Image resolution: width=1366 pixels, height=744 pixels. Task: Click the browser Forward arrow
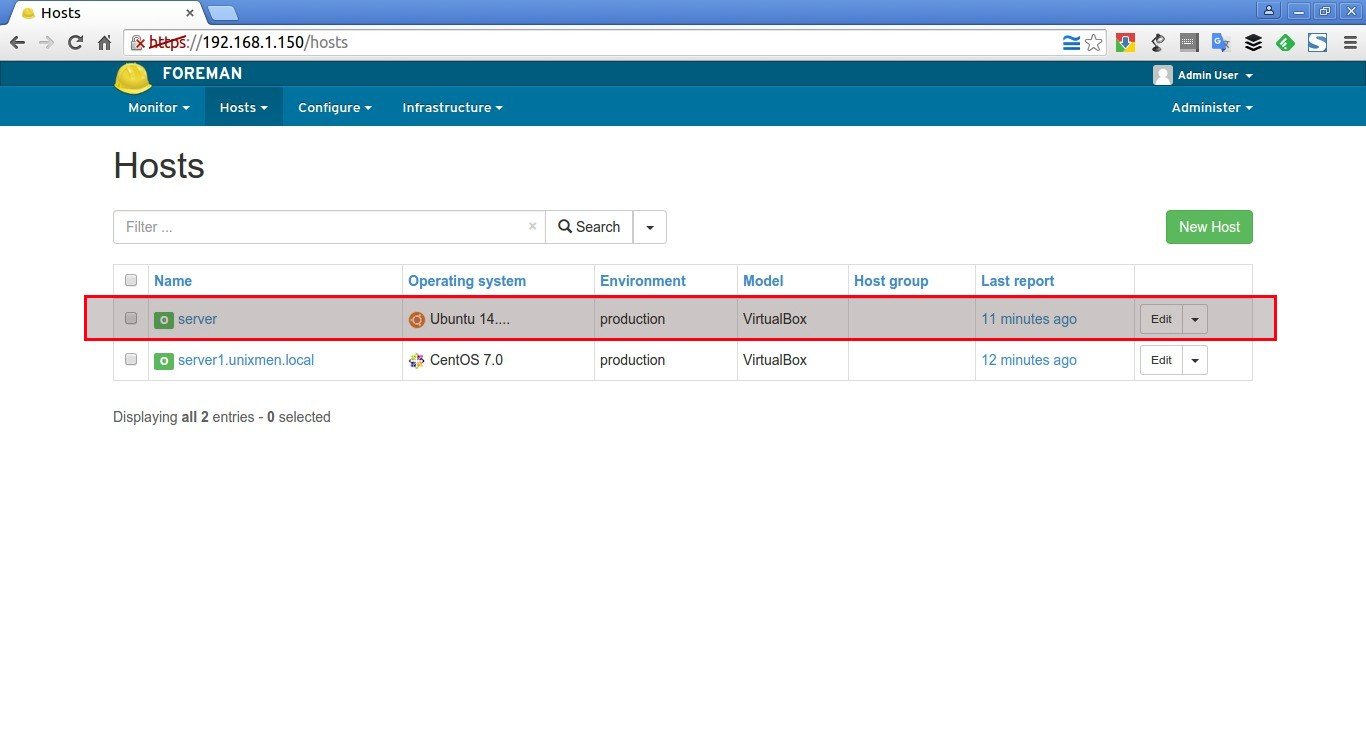[46, 43]
